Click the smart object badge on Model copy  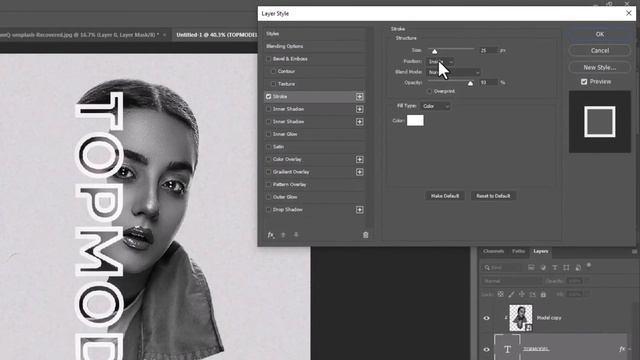[529, 327]
